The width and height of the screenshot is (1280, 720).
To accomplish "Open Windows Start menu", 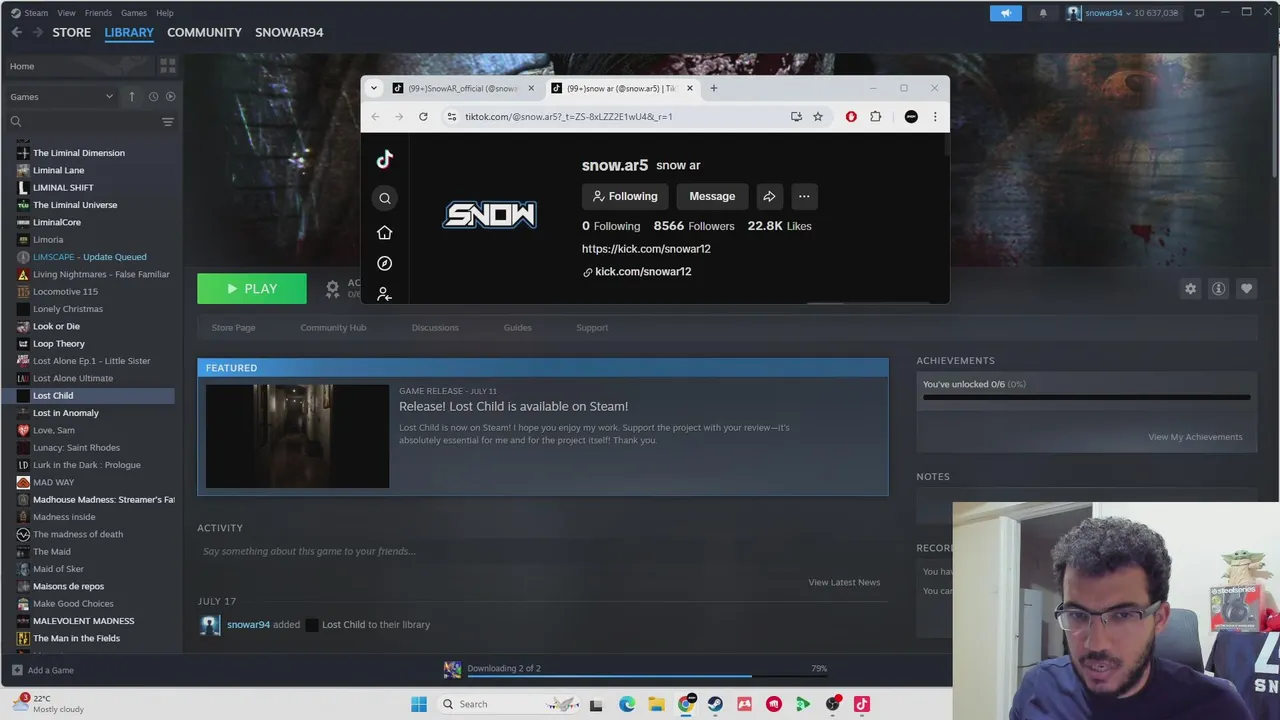I will coord(418,704).
